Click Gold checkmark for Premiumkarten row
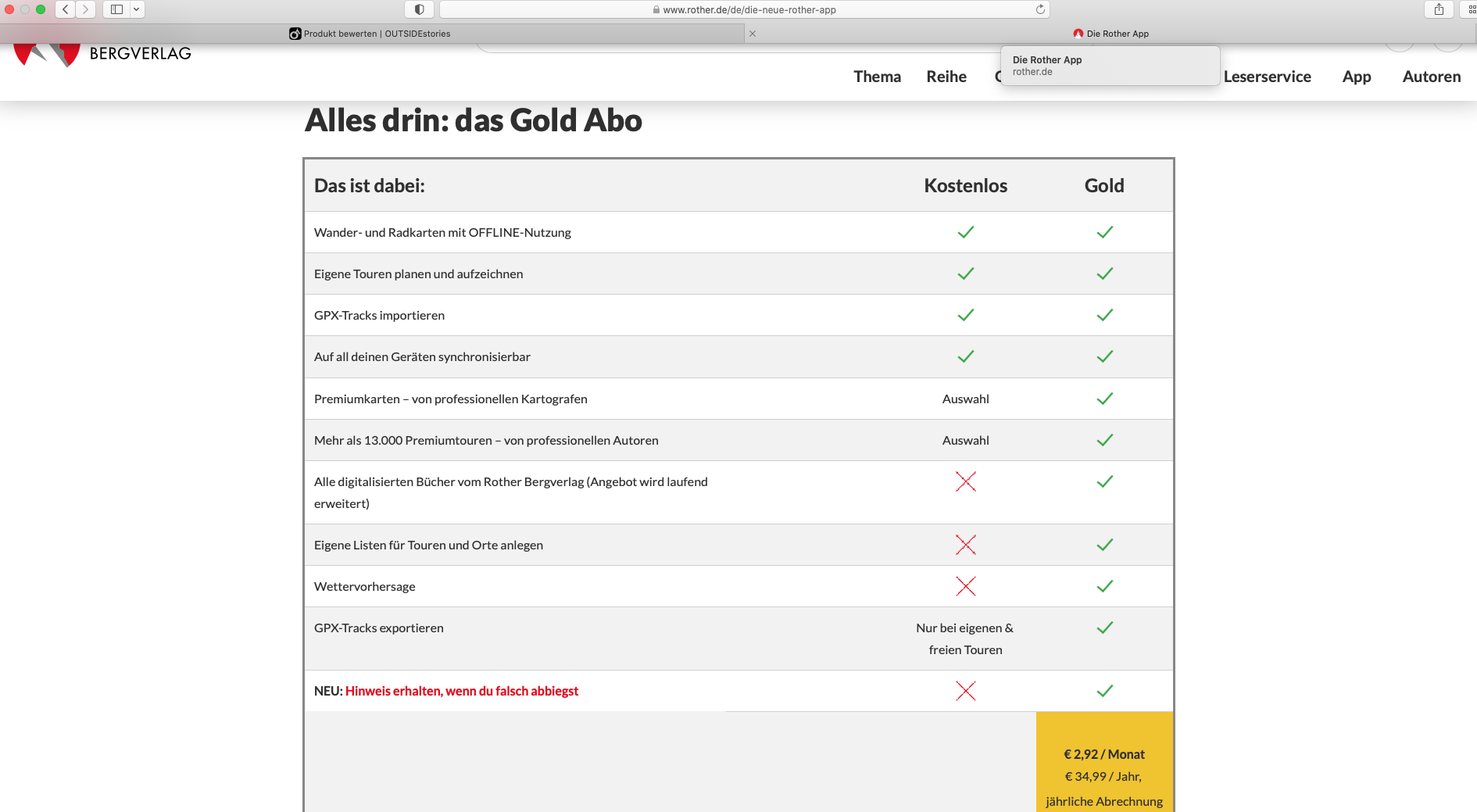The height and width of the screenshot is (812, 1477). click(x=1105, y=399)
